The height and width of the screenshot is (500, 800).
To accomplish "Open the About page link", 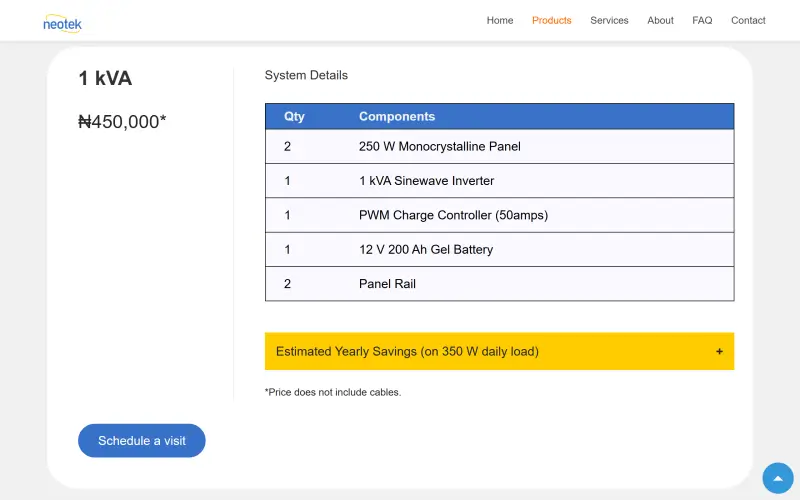I will (x=660, y=20).
